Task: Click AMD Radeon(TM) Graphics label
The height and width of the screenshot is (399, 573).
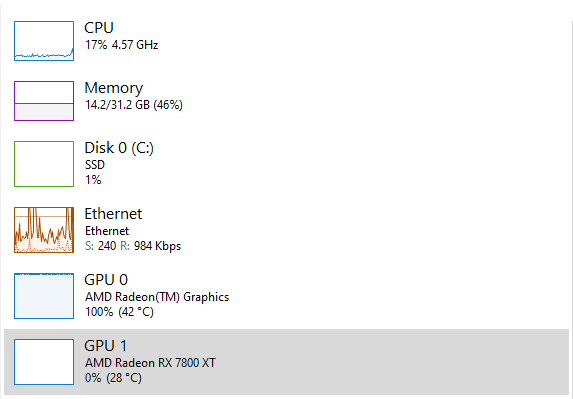Action: tap(157, 297)
